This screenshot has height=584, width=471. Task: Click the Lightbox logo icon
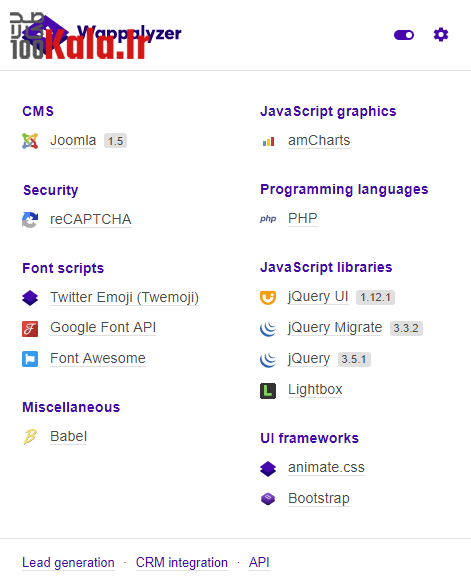[x=268, y=391]
